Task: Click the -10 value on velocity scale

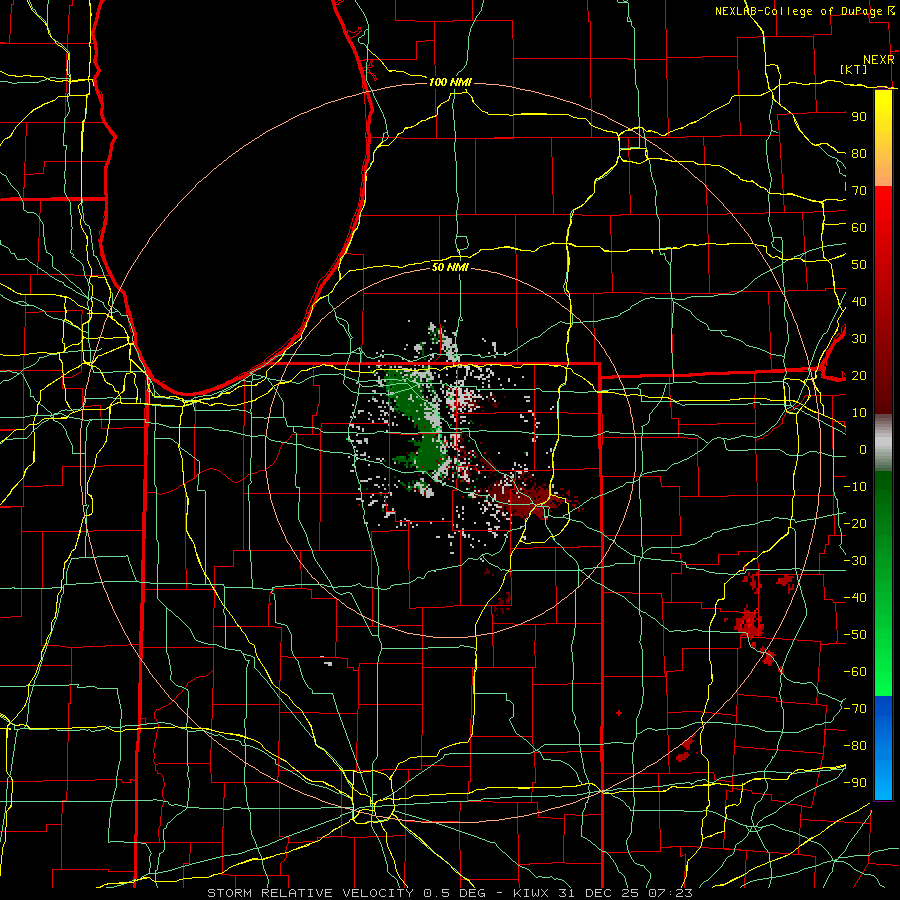Action: click(x=855, y=486)
